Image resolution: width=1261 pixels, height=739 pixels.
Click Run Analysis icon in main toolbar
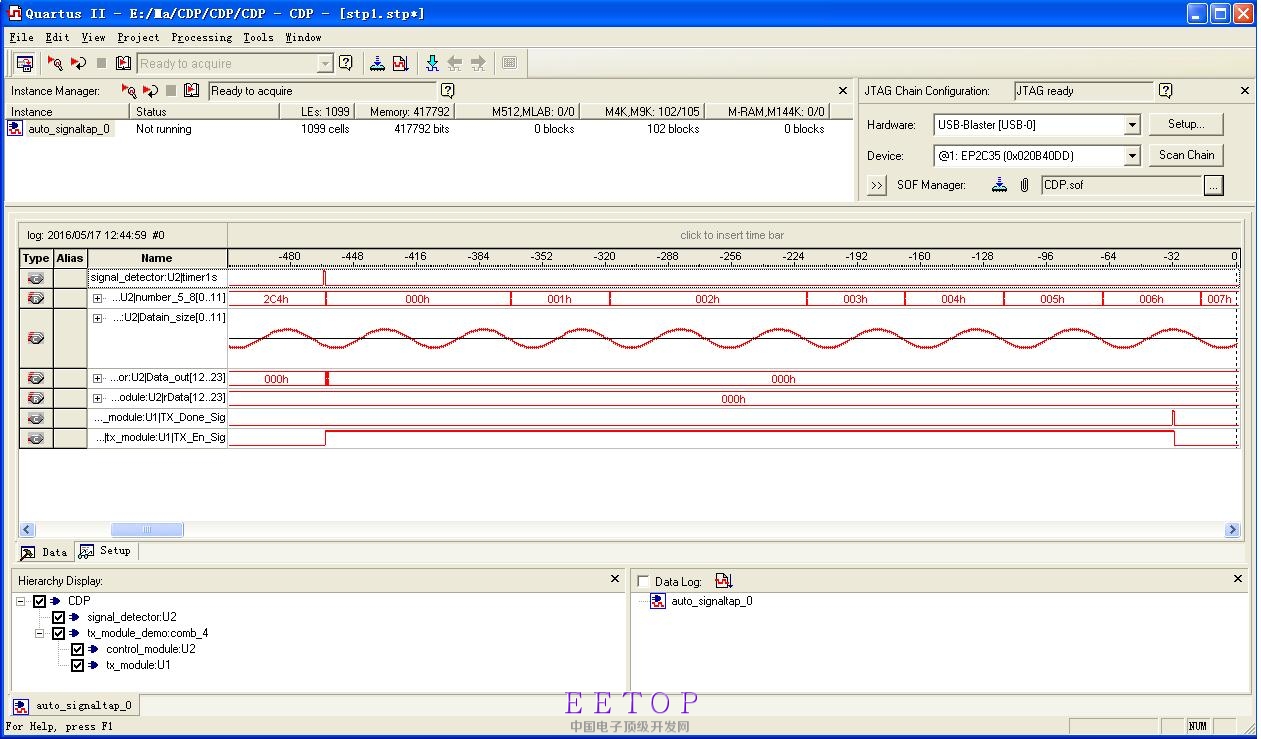click(55, 63)
